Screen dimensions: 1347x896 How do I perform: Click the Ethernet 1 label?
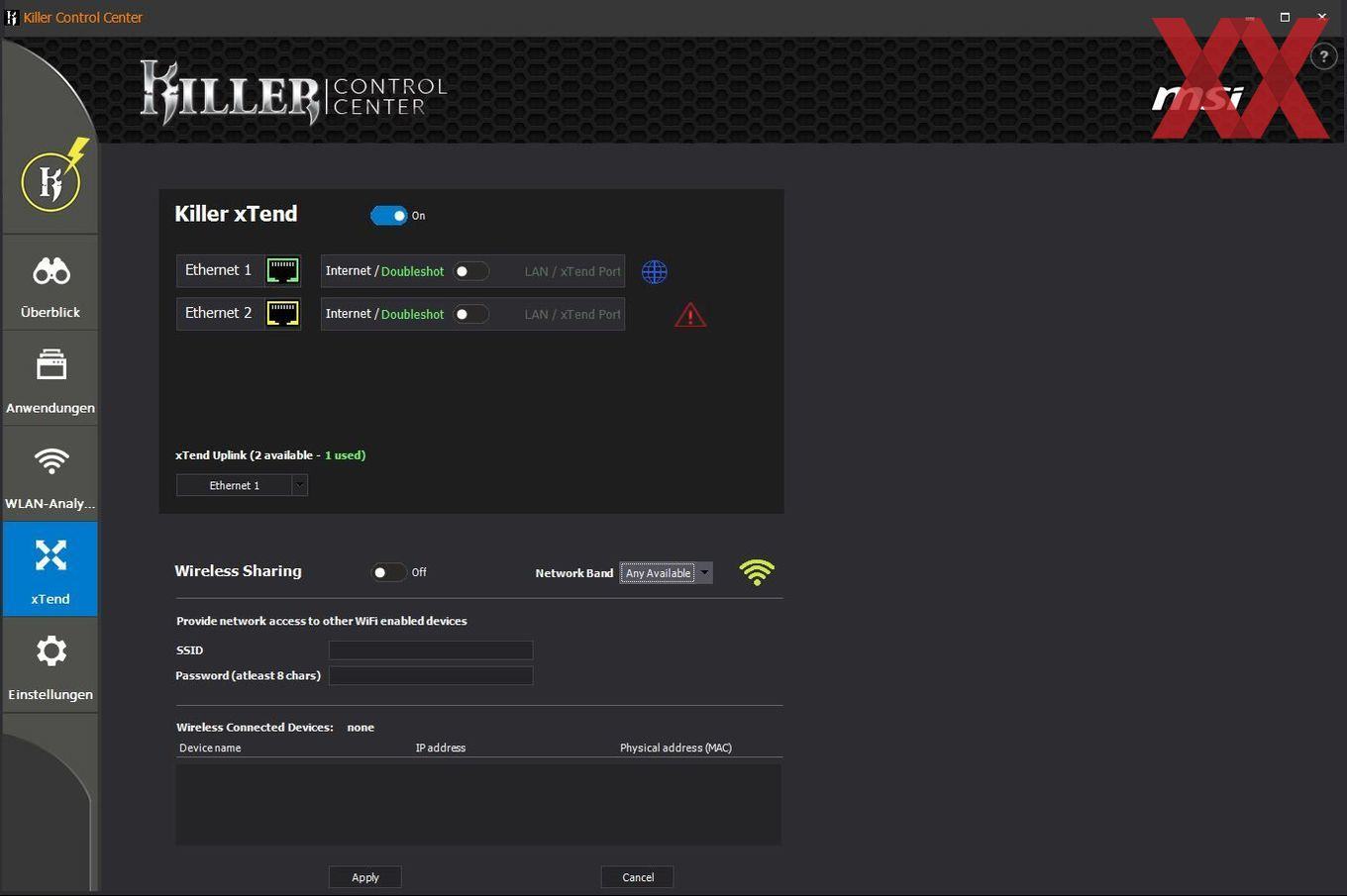click(x=218, y=270)
